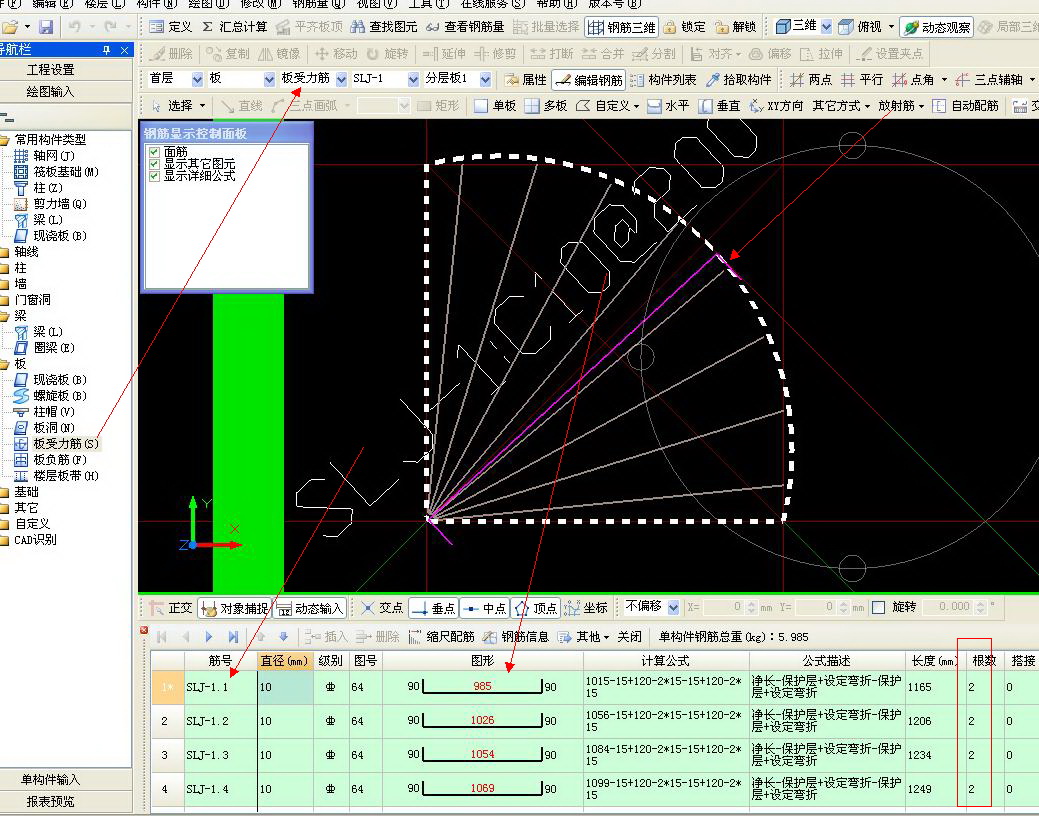
Task: Toggle 显示其它图元 checkbox
Action: point(154,163)
